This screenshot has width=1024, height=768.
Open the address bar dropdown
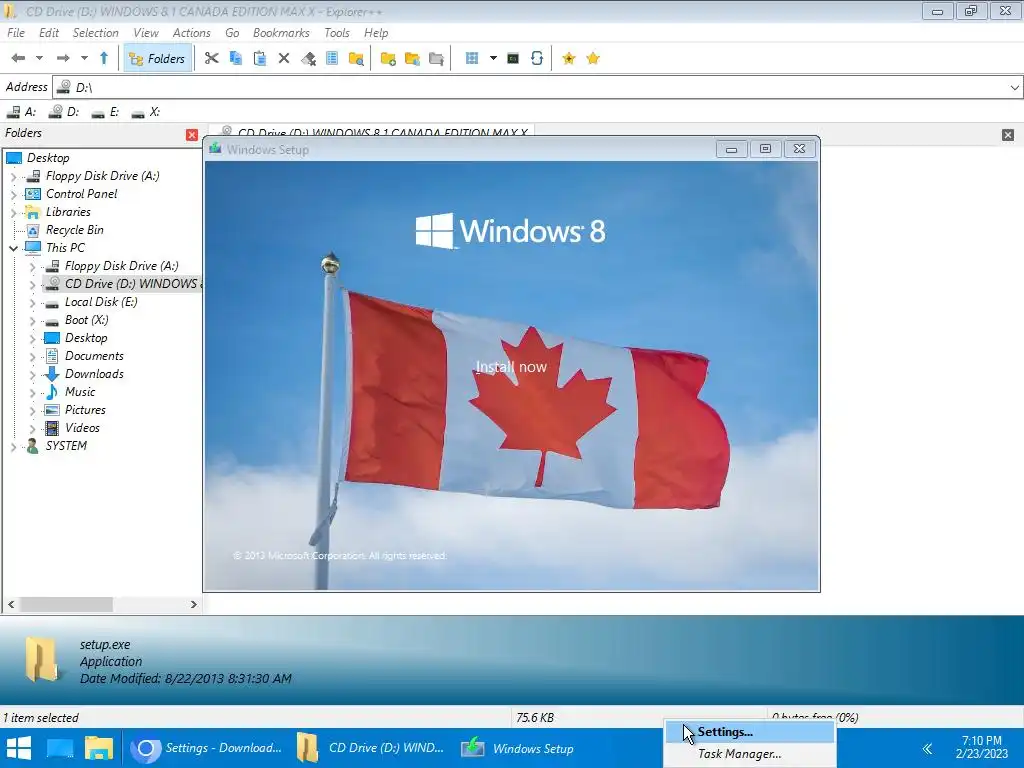tap(1014, 88)
